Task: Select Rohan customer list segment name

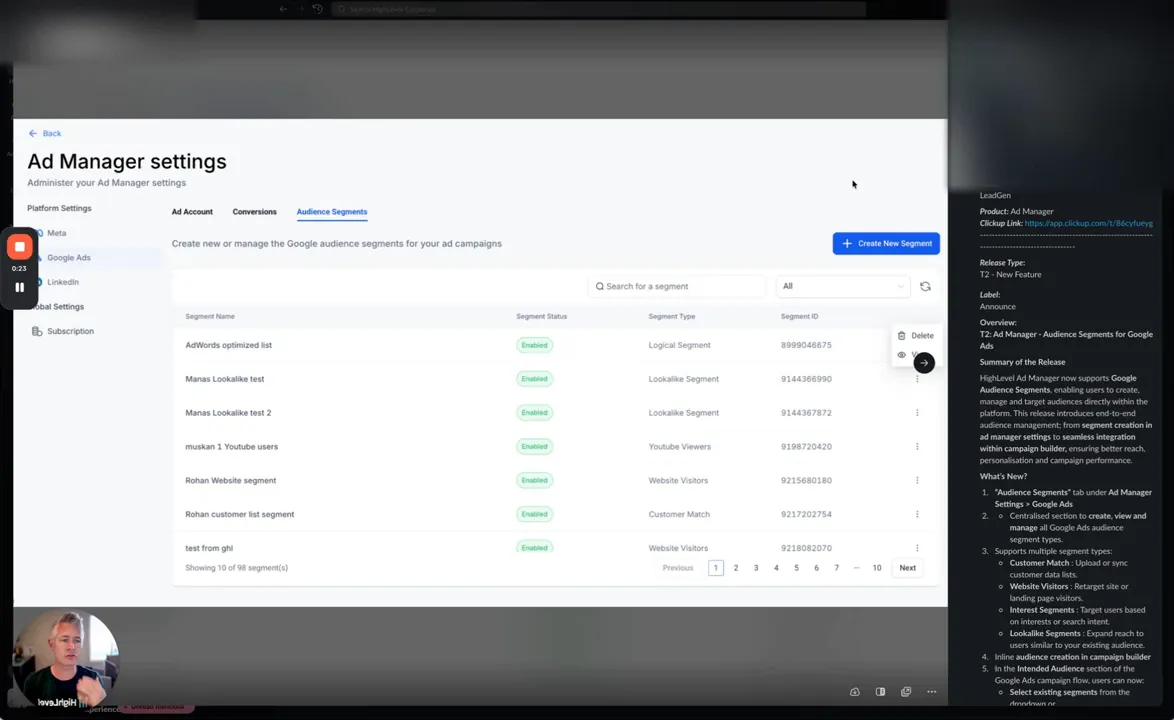Action: click(240, 514)
